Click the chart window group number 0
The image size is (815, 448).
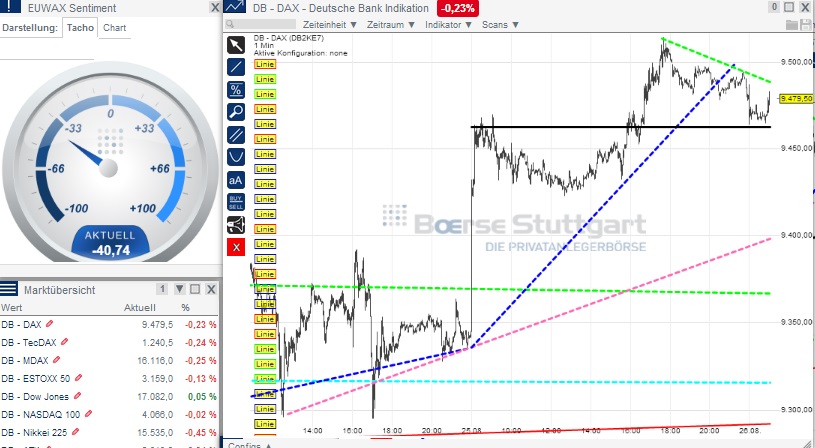(x=774, y=7)
